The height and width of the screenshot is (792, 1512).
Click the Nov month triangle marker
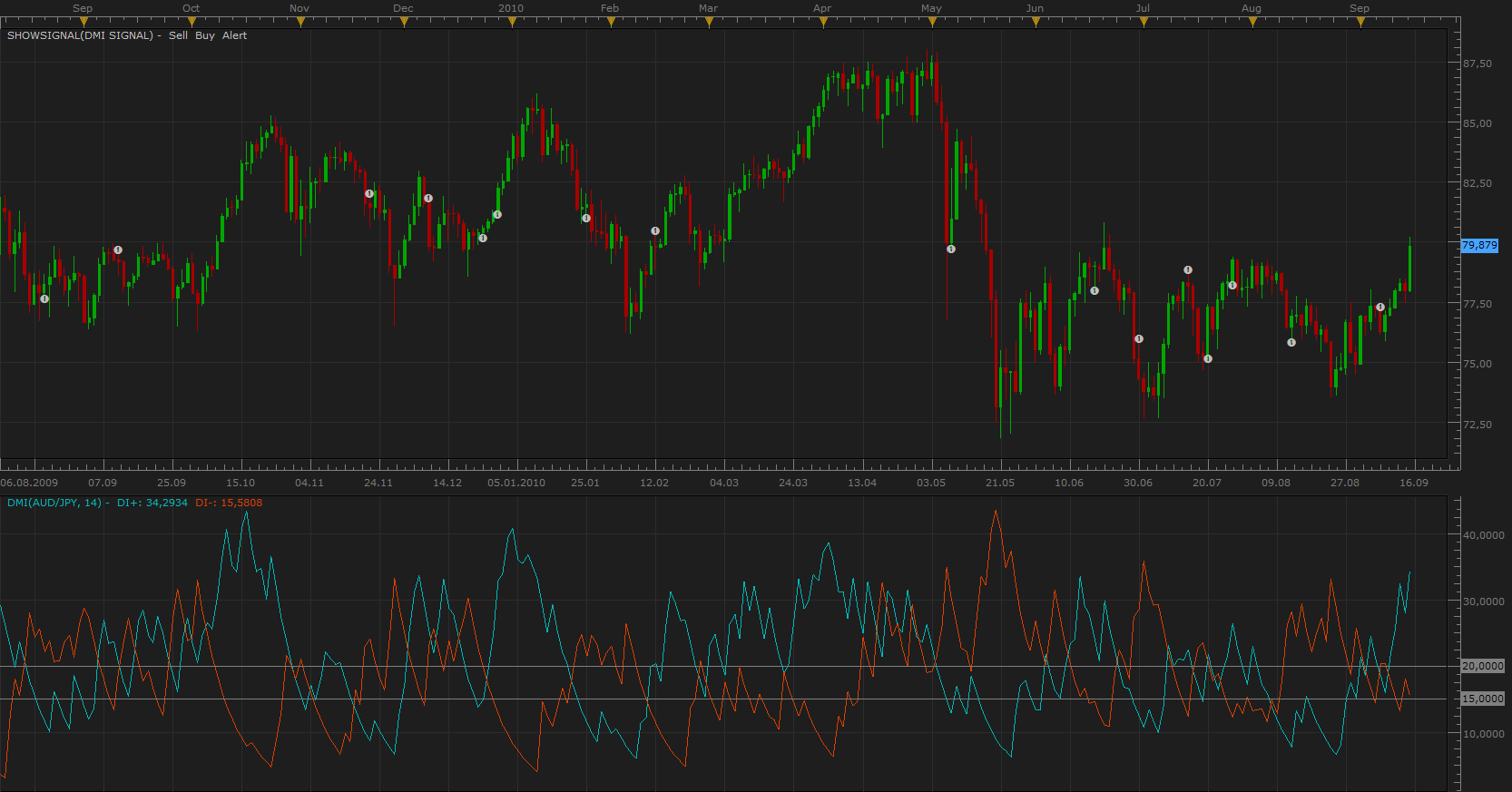[x=300, y=22]
